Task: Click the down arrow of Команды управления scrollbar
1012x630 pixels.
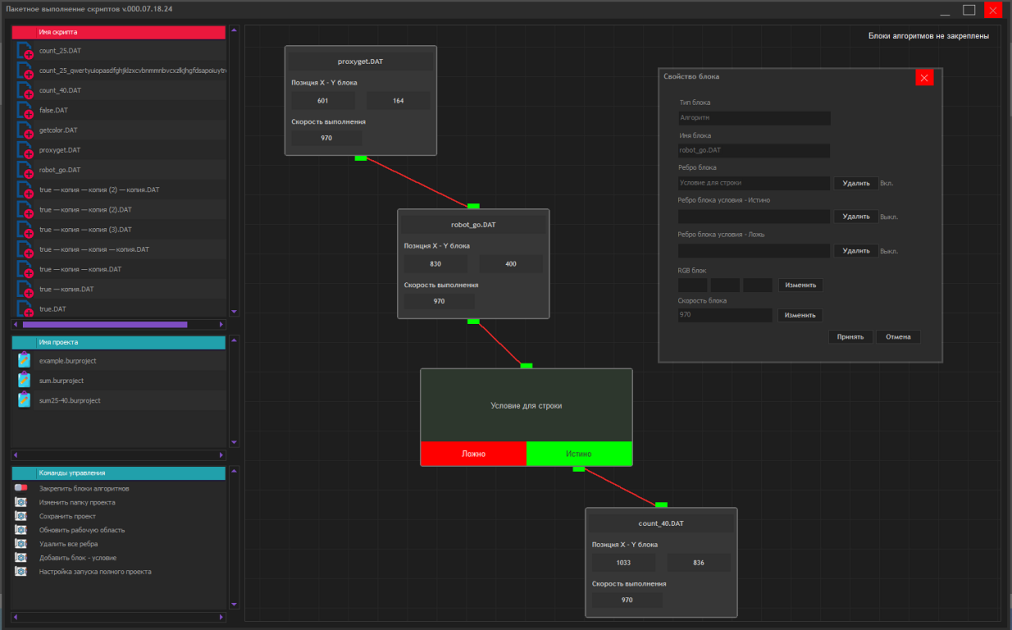Action: [x=234, y=604]
